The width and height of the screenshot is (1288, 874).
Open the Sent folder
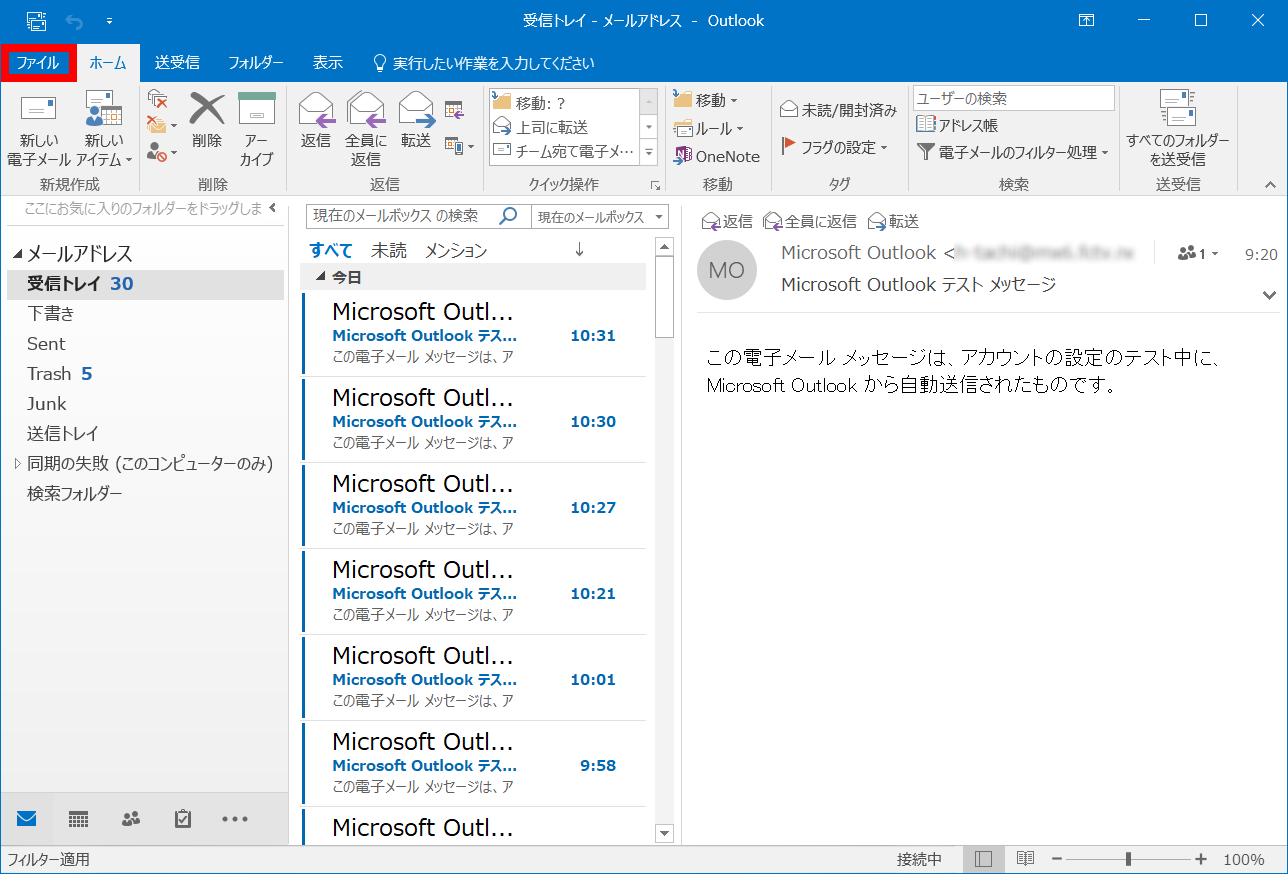pyautogui.click(x=146, y=344)
